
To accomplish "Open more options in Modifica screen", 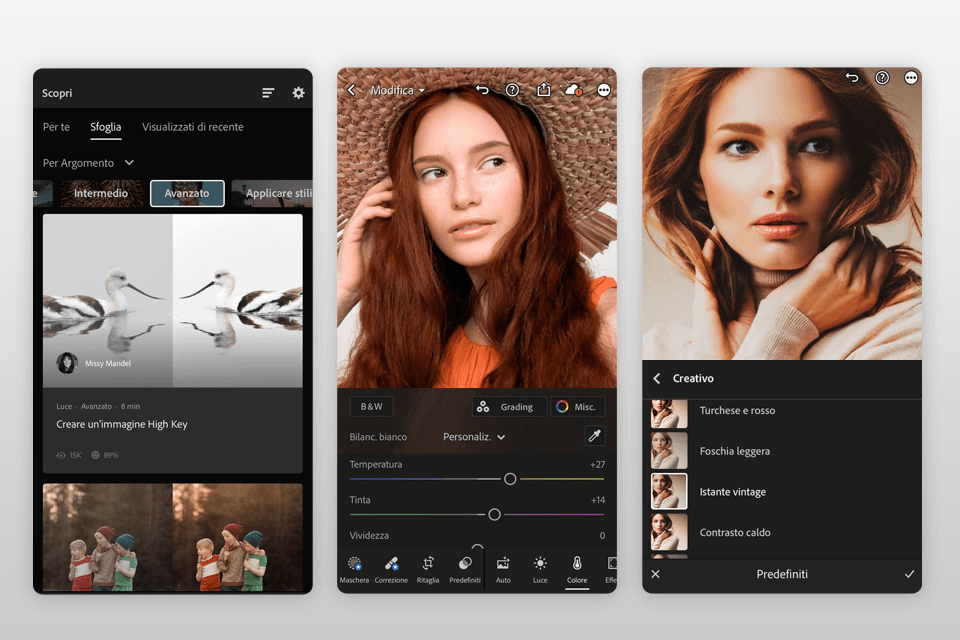I will point(604,90).
